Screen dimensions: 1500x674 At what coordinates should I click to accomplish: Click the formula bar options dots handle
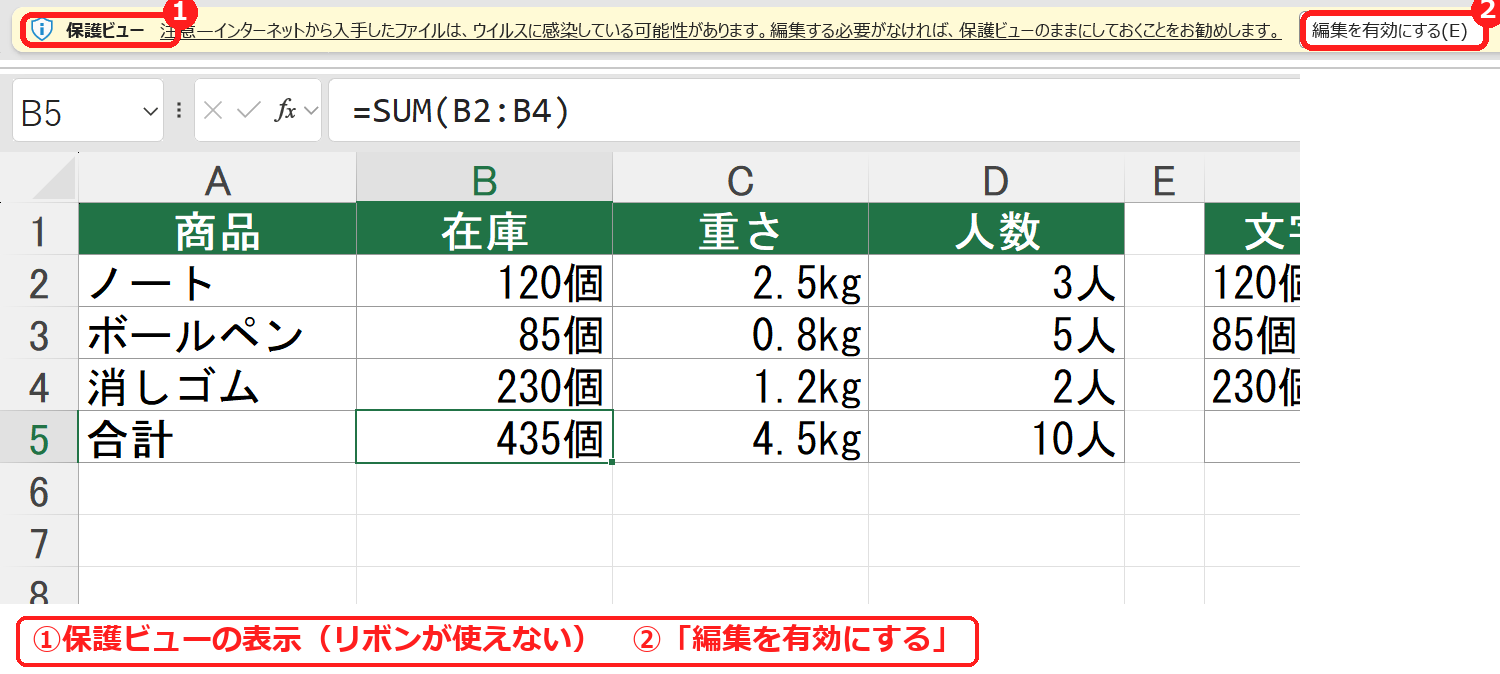(179, 111)
